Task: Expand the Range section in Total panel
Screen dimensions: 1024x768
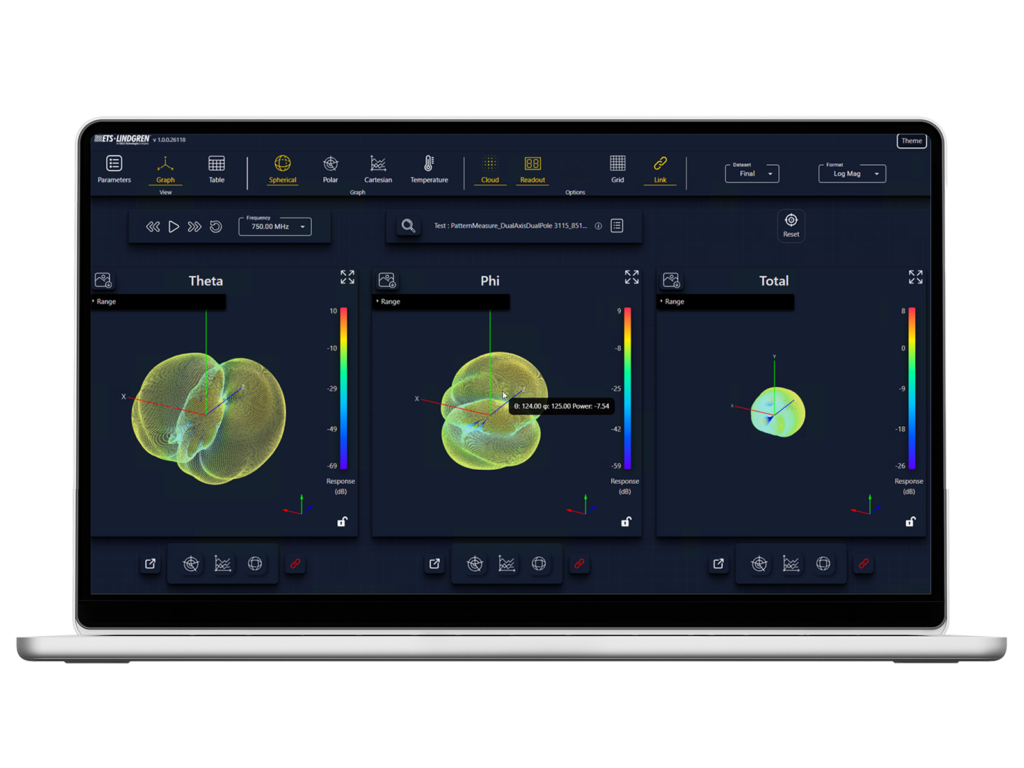Action: click(x=726, y=302)
